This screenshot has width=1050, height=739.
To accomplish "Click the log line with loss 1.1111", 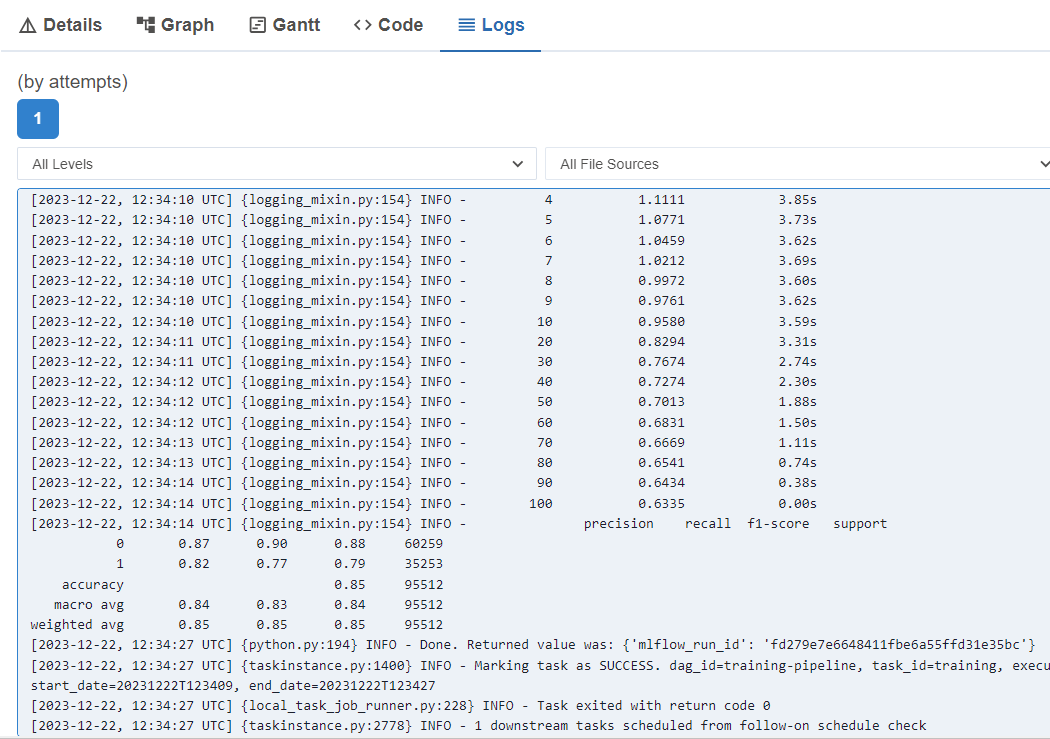I will click(x=423, y=199).
